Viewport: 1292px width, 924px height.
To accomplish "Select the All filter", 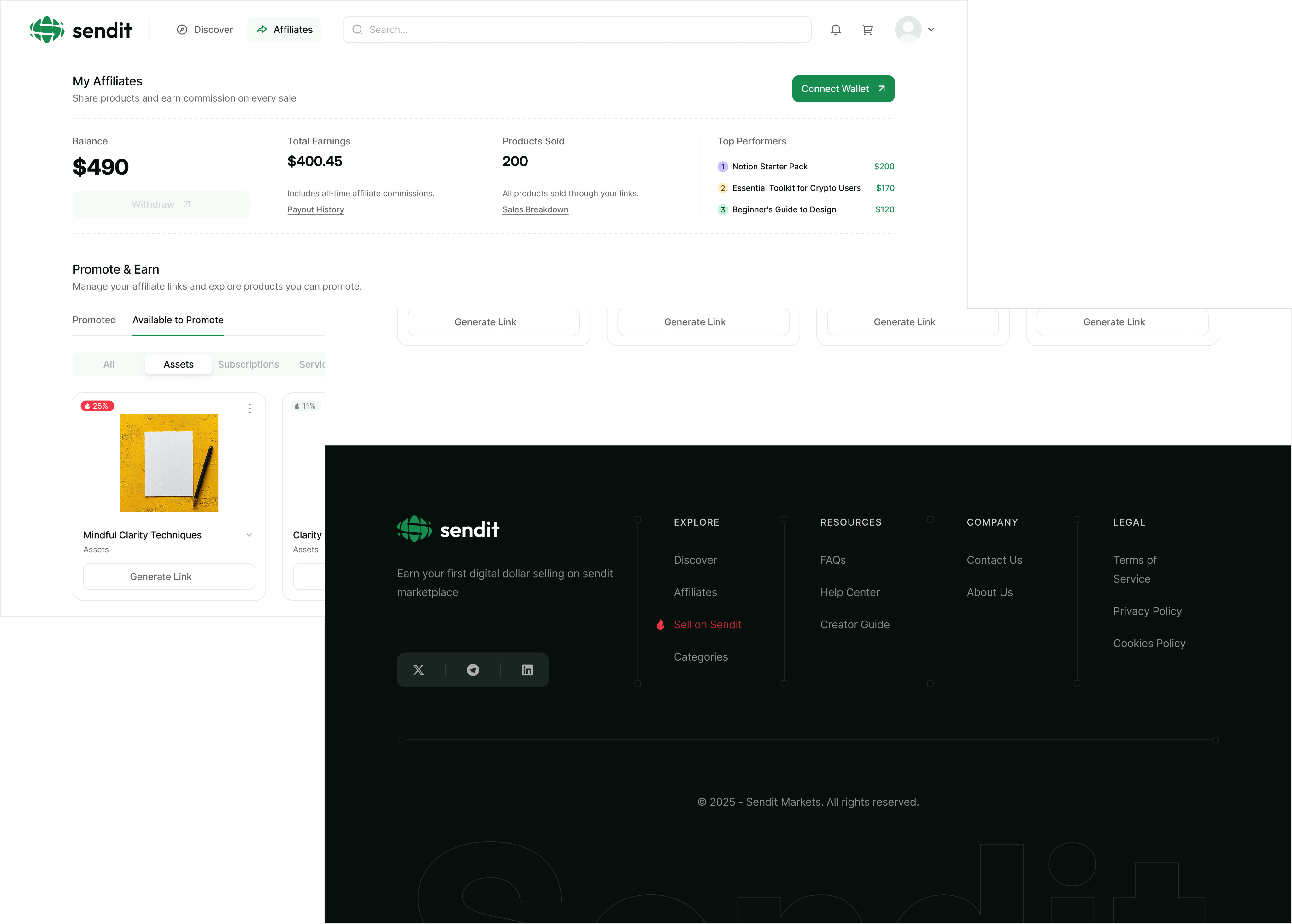I will point(109,364).
